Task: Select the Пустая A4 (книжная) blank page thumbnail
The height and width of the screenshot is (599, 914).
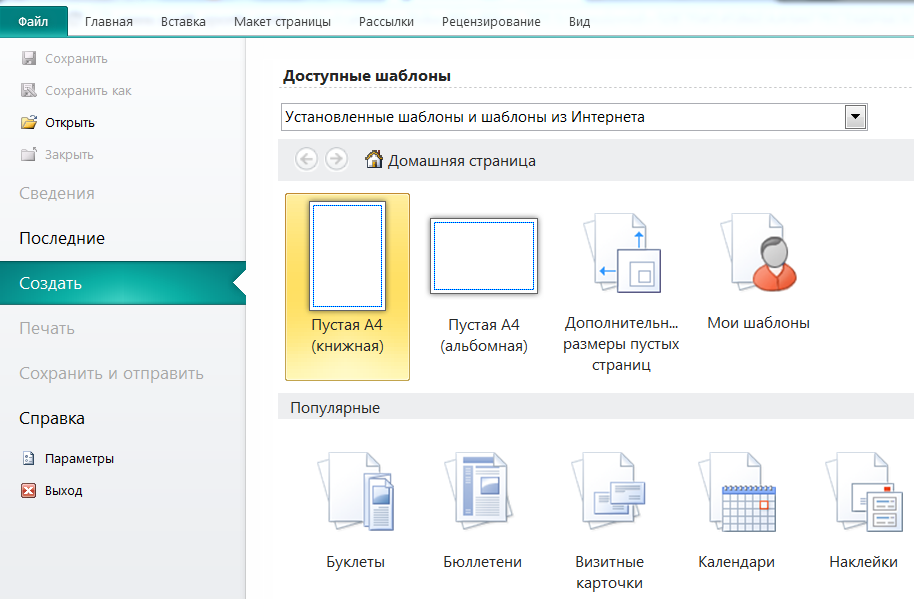Action: (x=347, y=255)
